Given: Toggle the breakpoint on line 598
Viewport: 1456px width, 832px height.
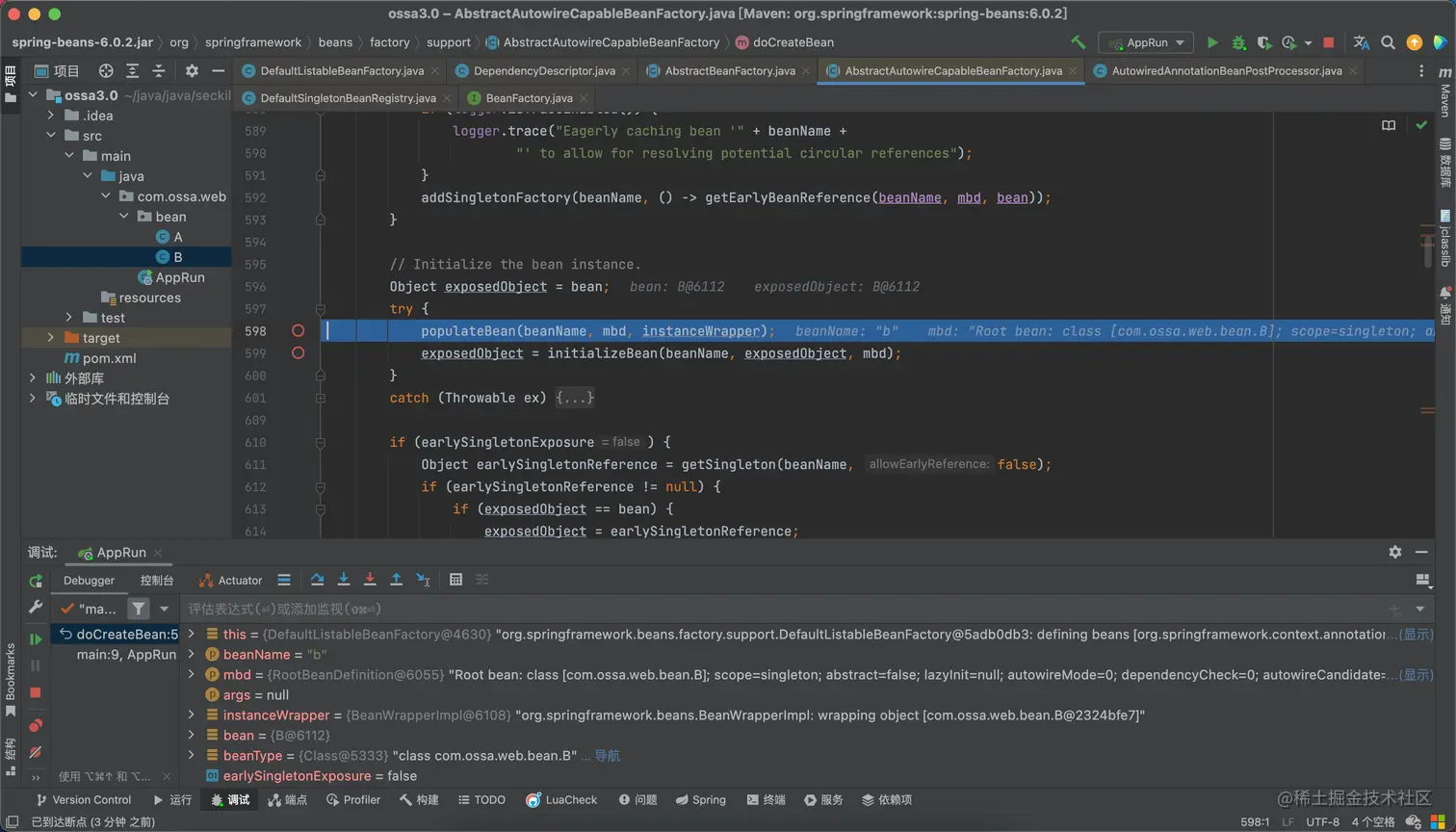Looking at the screenshot, I should coord(298,330).
